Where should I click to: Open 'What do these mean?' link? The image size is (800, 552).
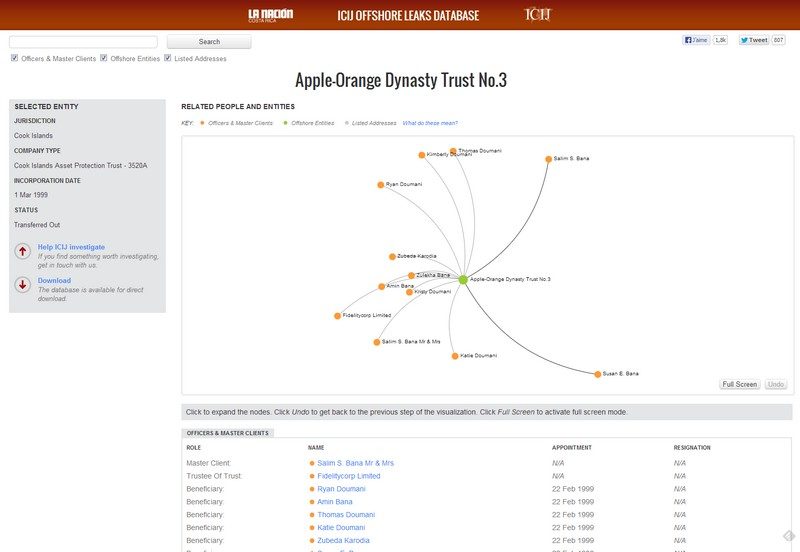(430, 123)
